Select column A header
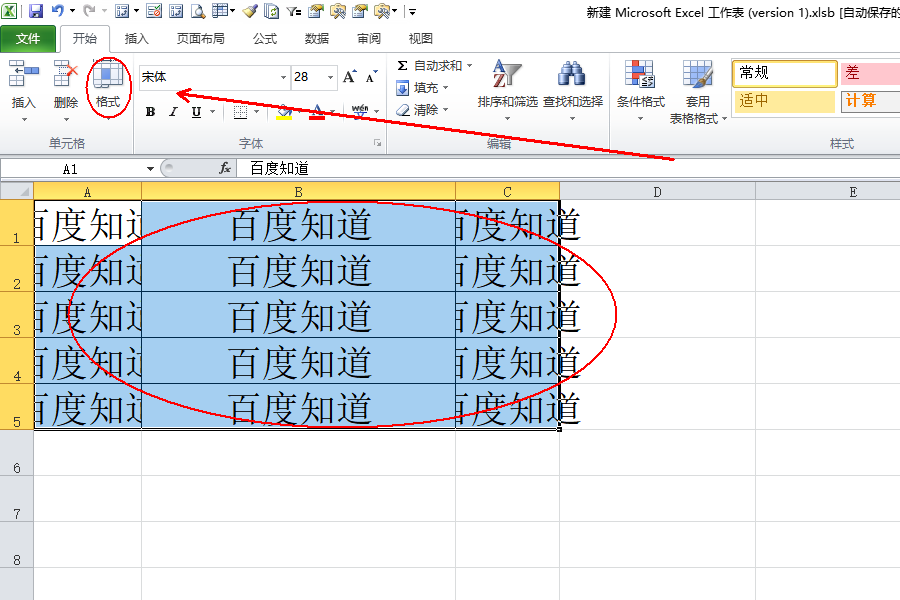The image size is (900, 600). click(x=87, y=192)
